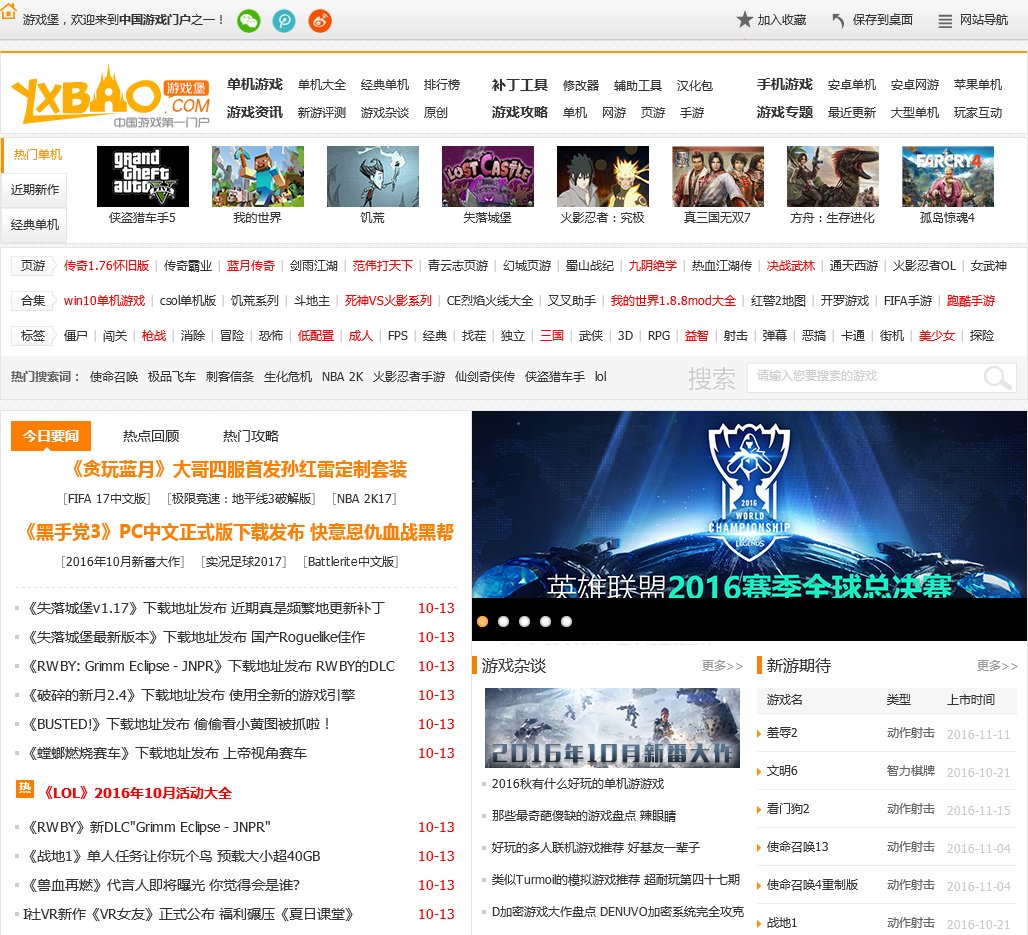Image resolution: width=1028 pixels, height=935 pixels.
Task: Click the 僵尸 tag link
Action: [x=75, y=336]
